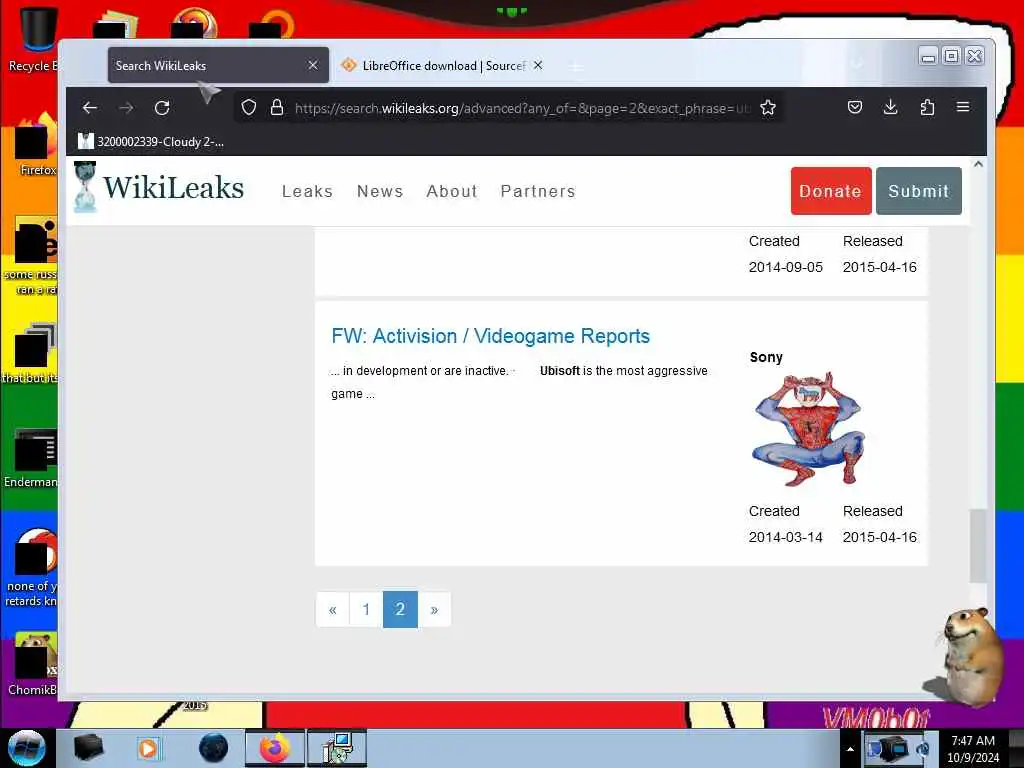Click the WikiLeaks hourglass logo
The image size is (1024, 768).
(x=85, y=188)
